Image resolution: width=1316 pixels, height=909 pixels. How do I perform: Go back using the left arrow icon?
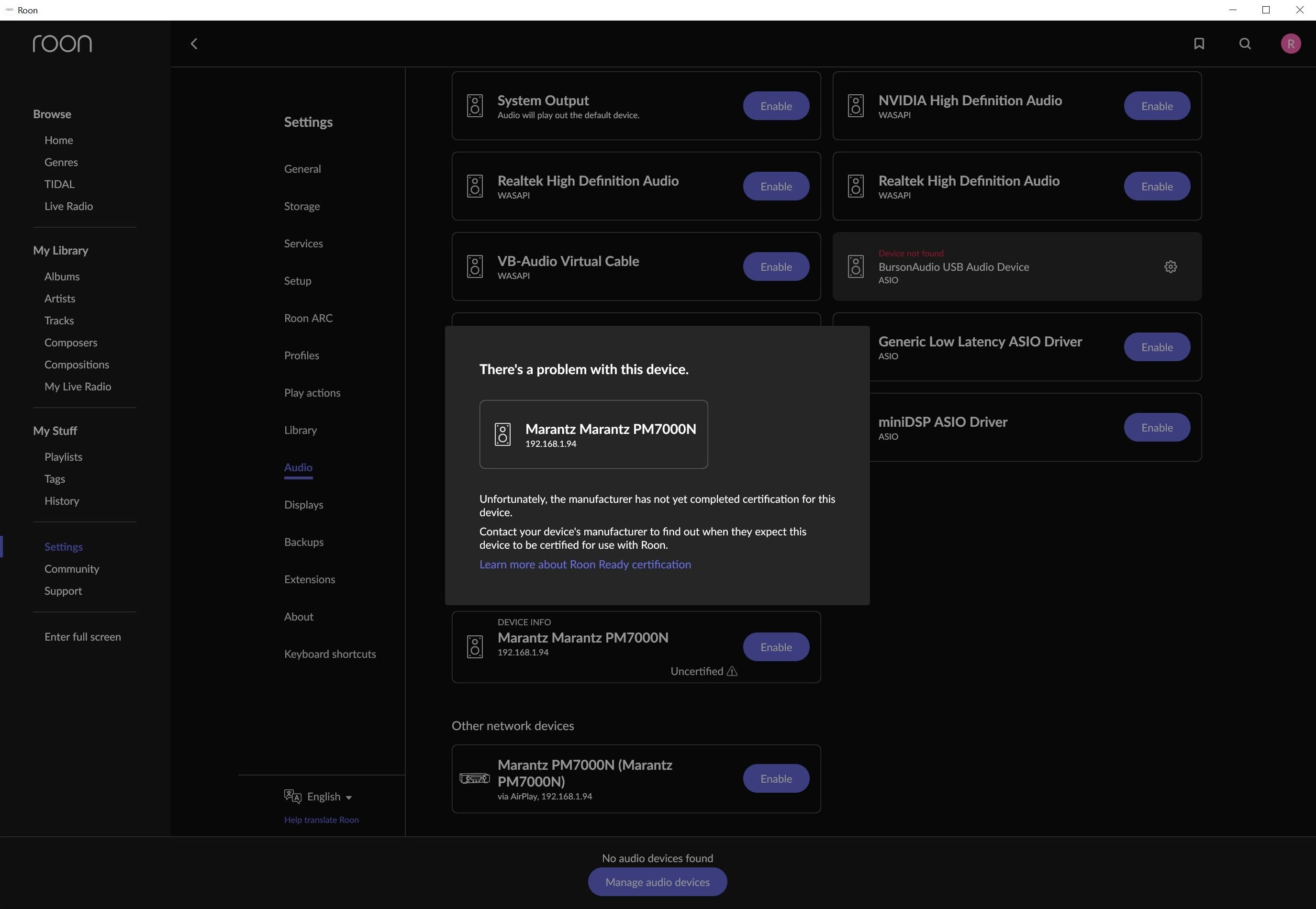[194, 44]
